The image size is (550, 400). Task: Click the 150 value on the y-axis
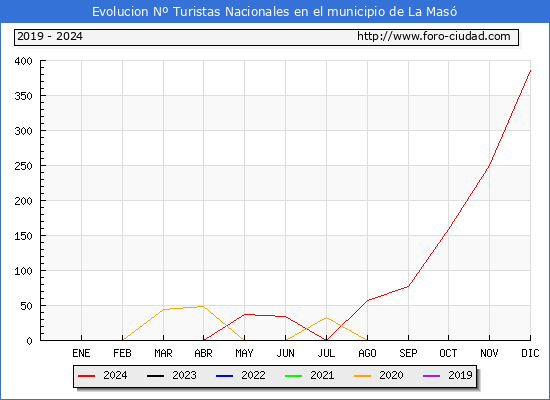23,236
